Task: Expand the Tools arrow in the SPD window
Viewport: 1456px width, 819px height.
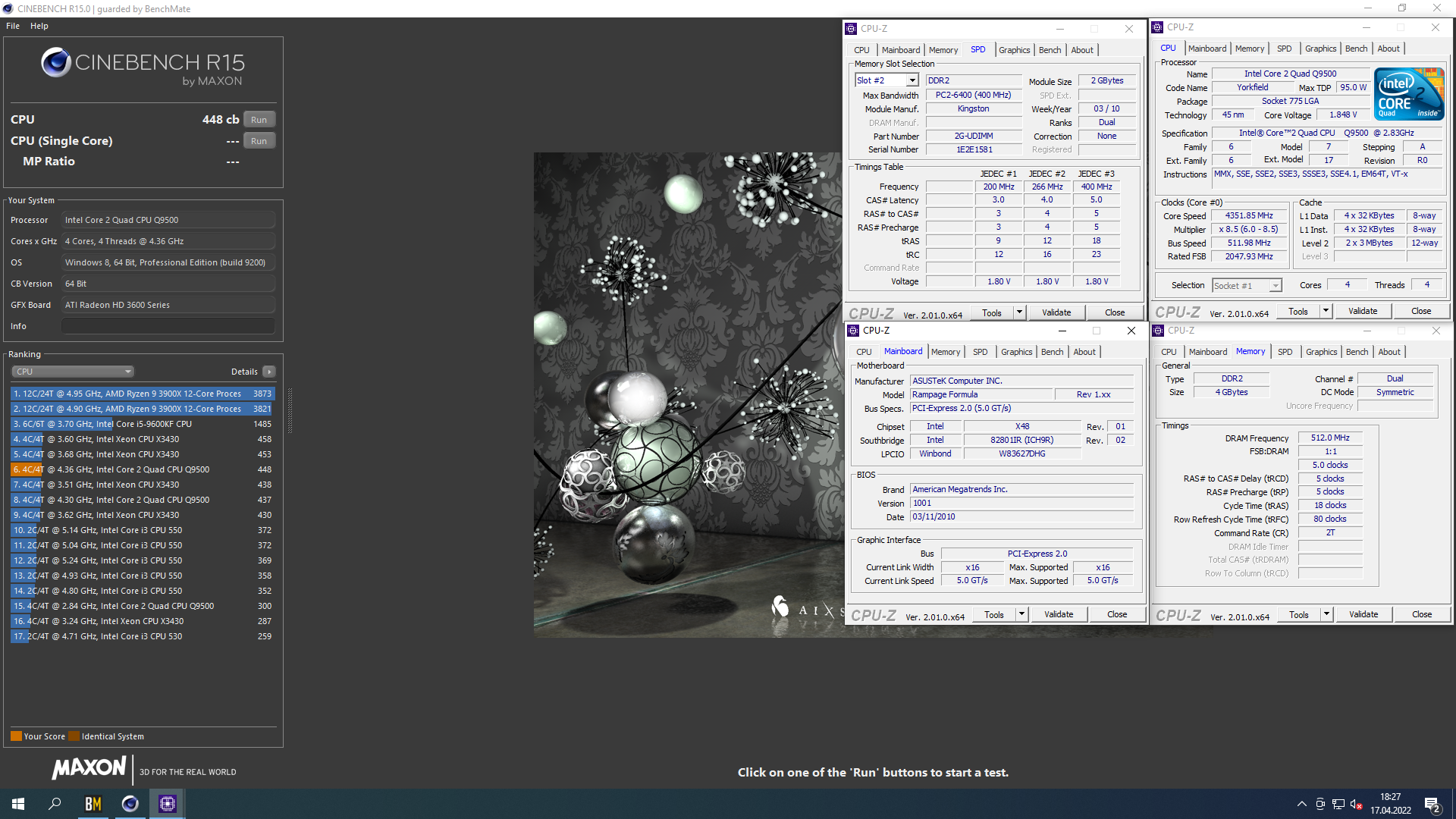Action: click(x=1019, y=312)
